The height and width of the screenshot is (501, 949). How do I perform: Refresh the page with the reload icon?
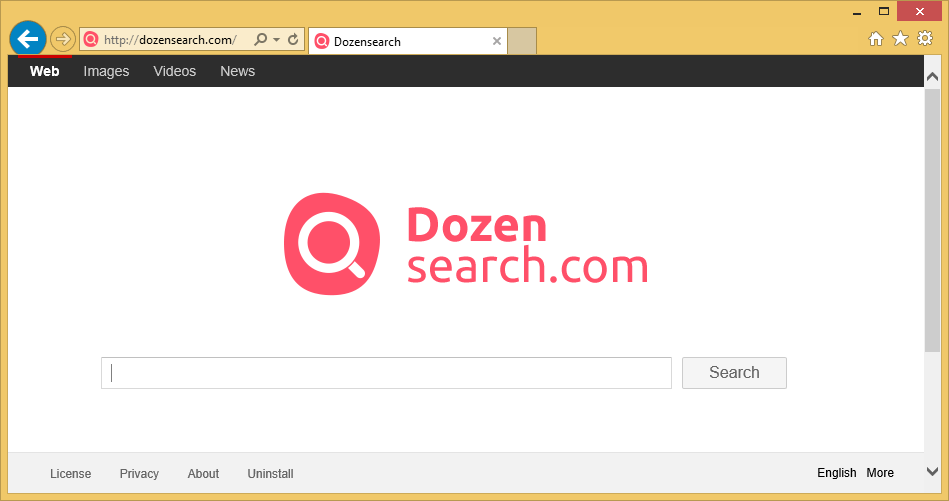293,40
